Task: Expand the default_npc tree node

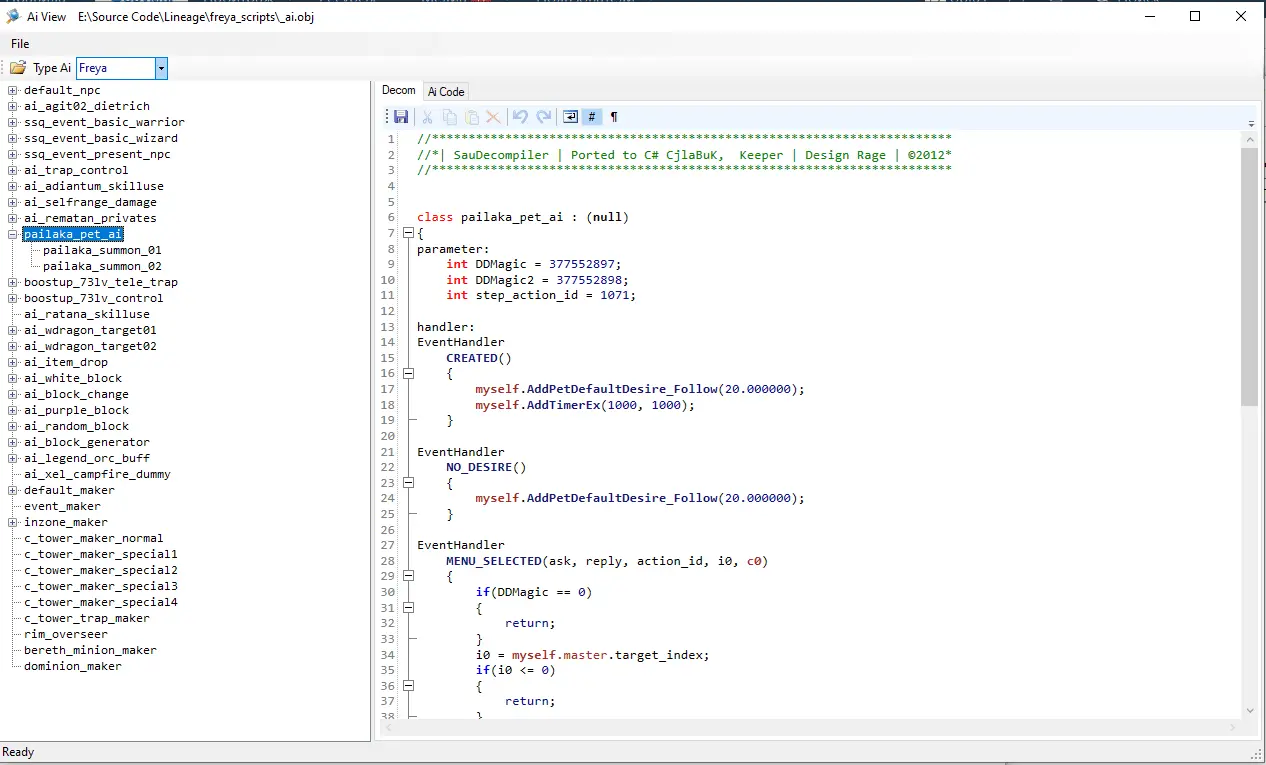Action: (x=13, y=90)
